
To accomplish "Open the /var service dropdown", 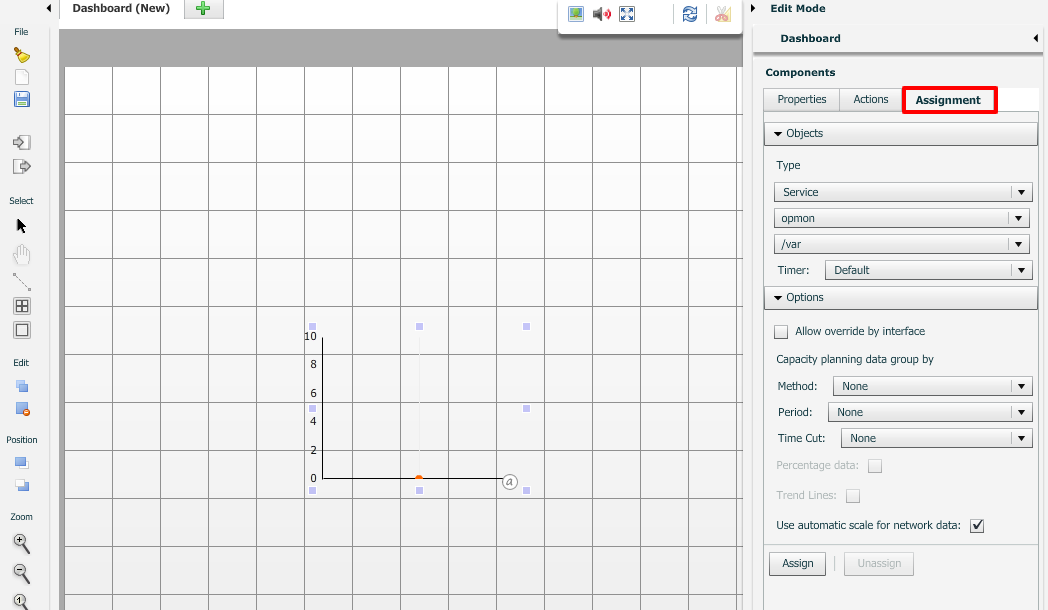I will click(901, 245).
